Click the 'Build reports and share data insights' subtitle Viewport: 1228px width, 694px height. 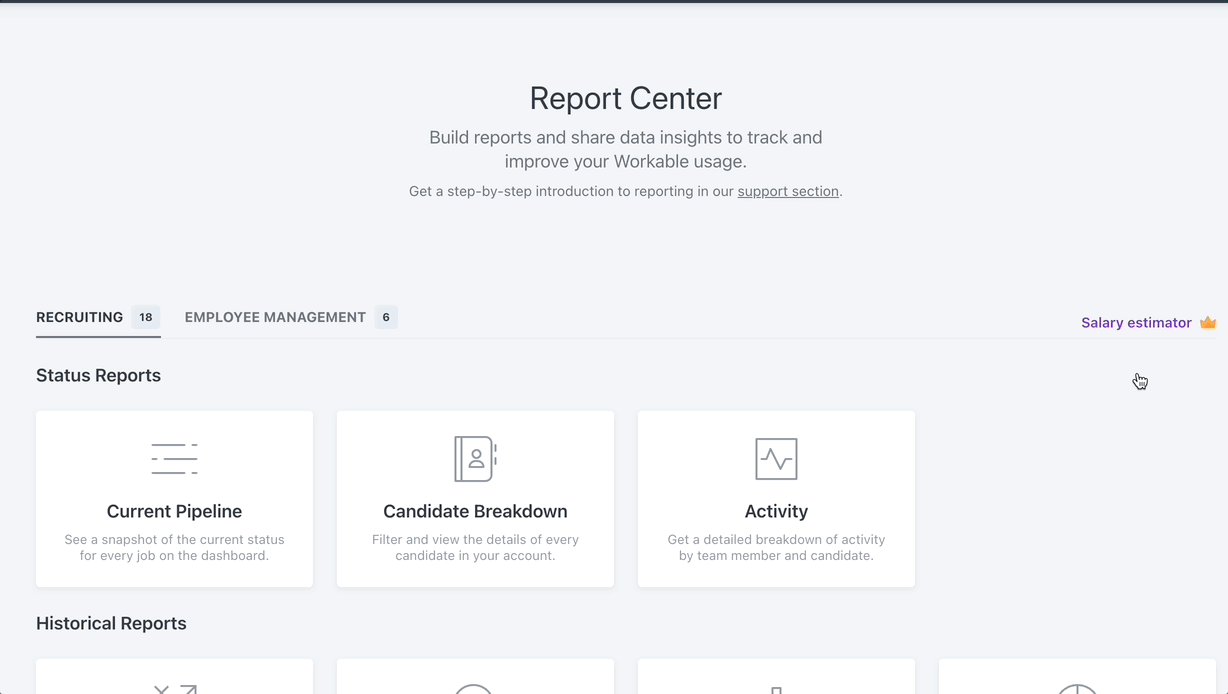click(x=626, y=149)
